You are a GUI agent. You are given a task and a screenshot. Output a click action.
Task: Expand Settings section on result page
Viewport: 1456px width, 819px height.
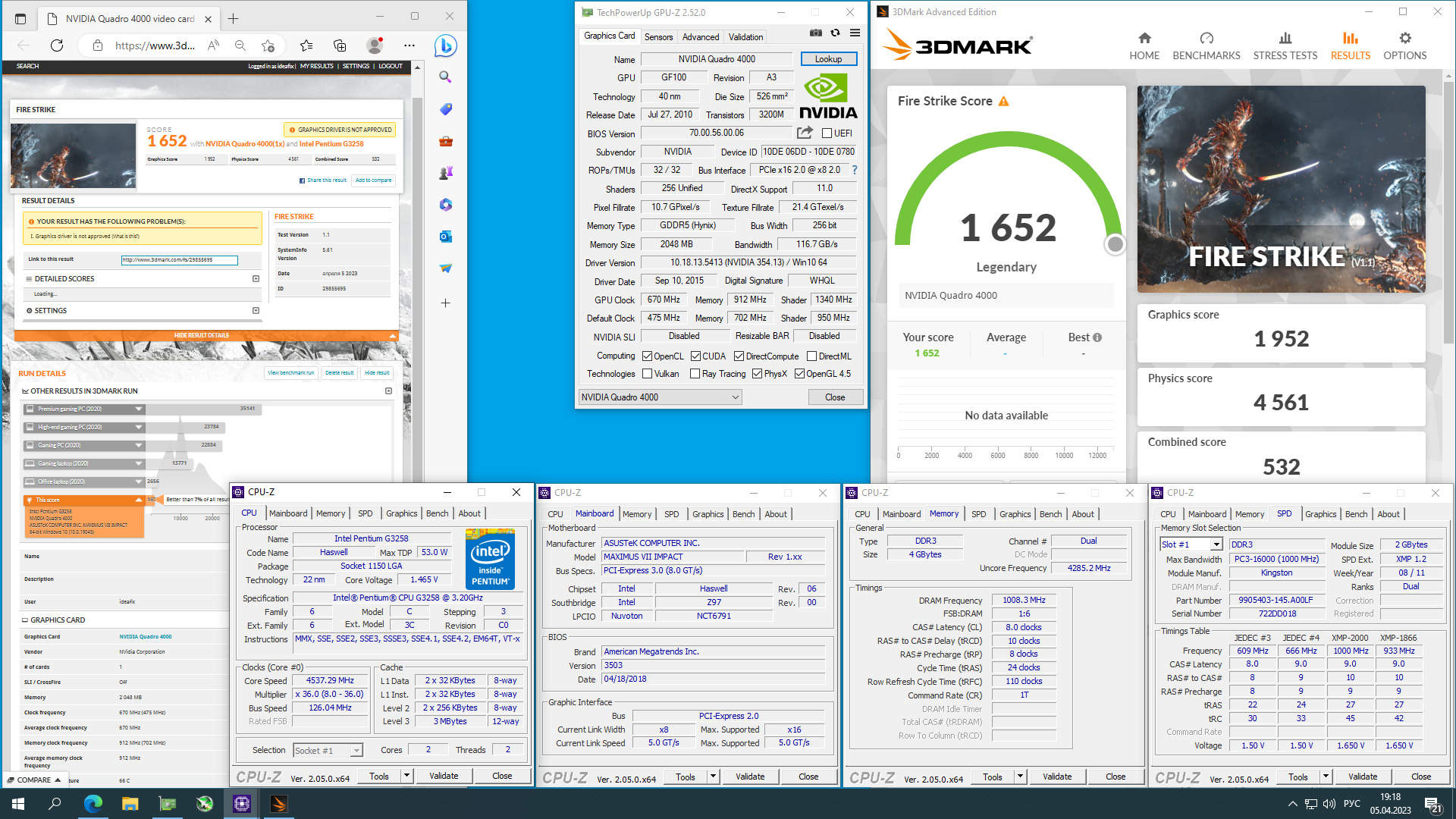[x=256, y=311]
